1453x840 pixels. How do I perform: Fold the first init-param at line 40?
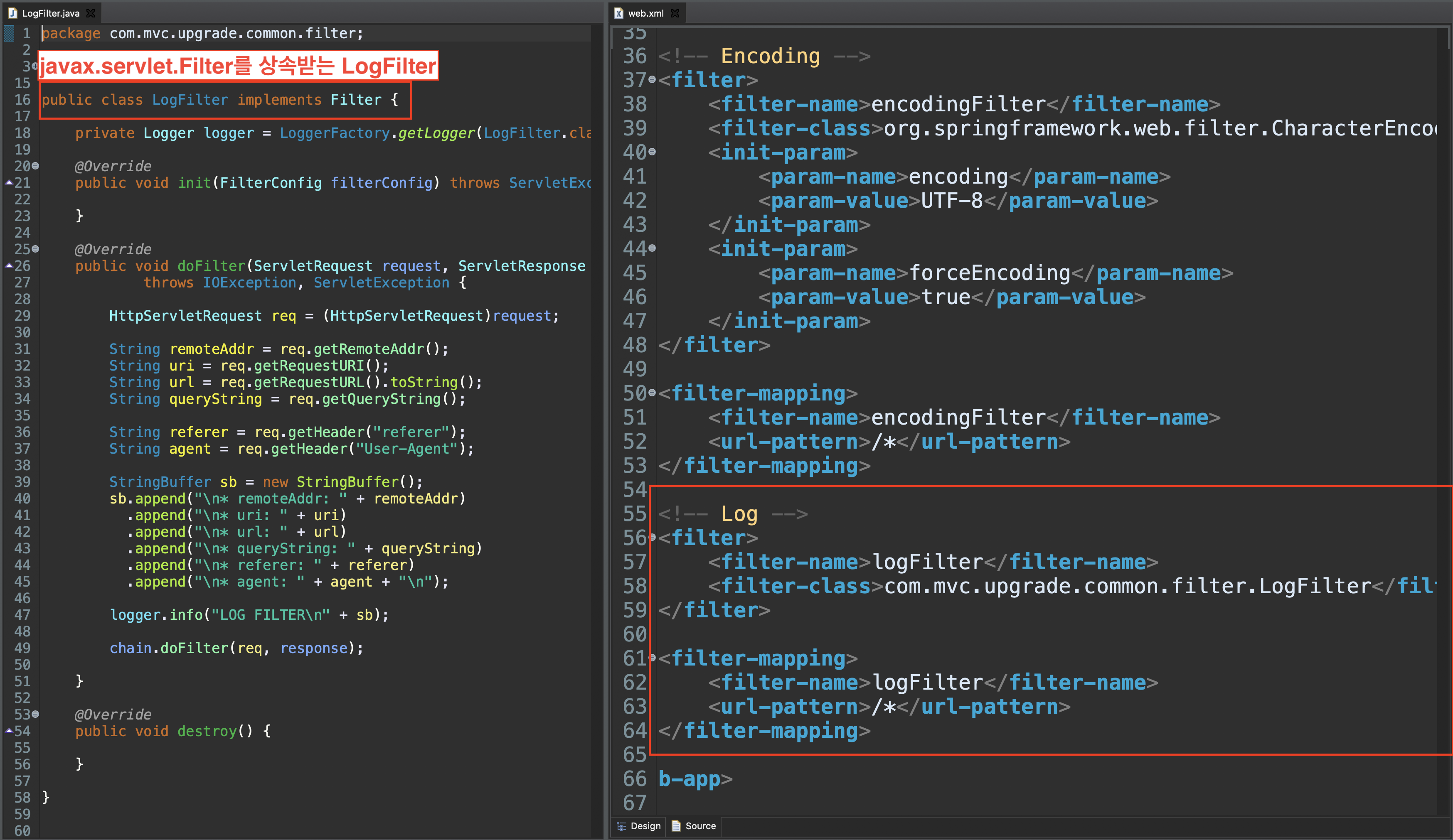click(652, 152)
